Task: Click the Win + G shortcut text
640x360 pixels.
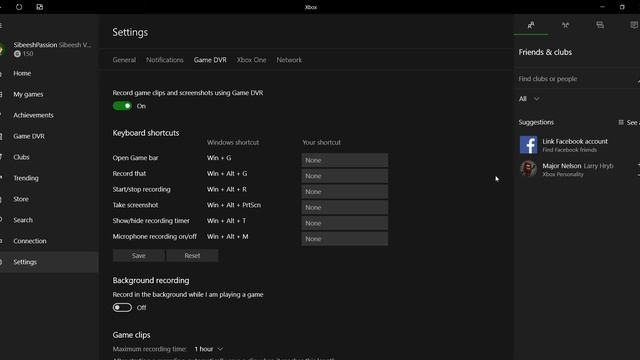Action: (219, 158)
